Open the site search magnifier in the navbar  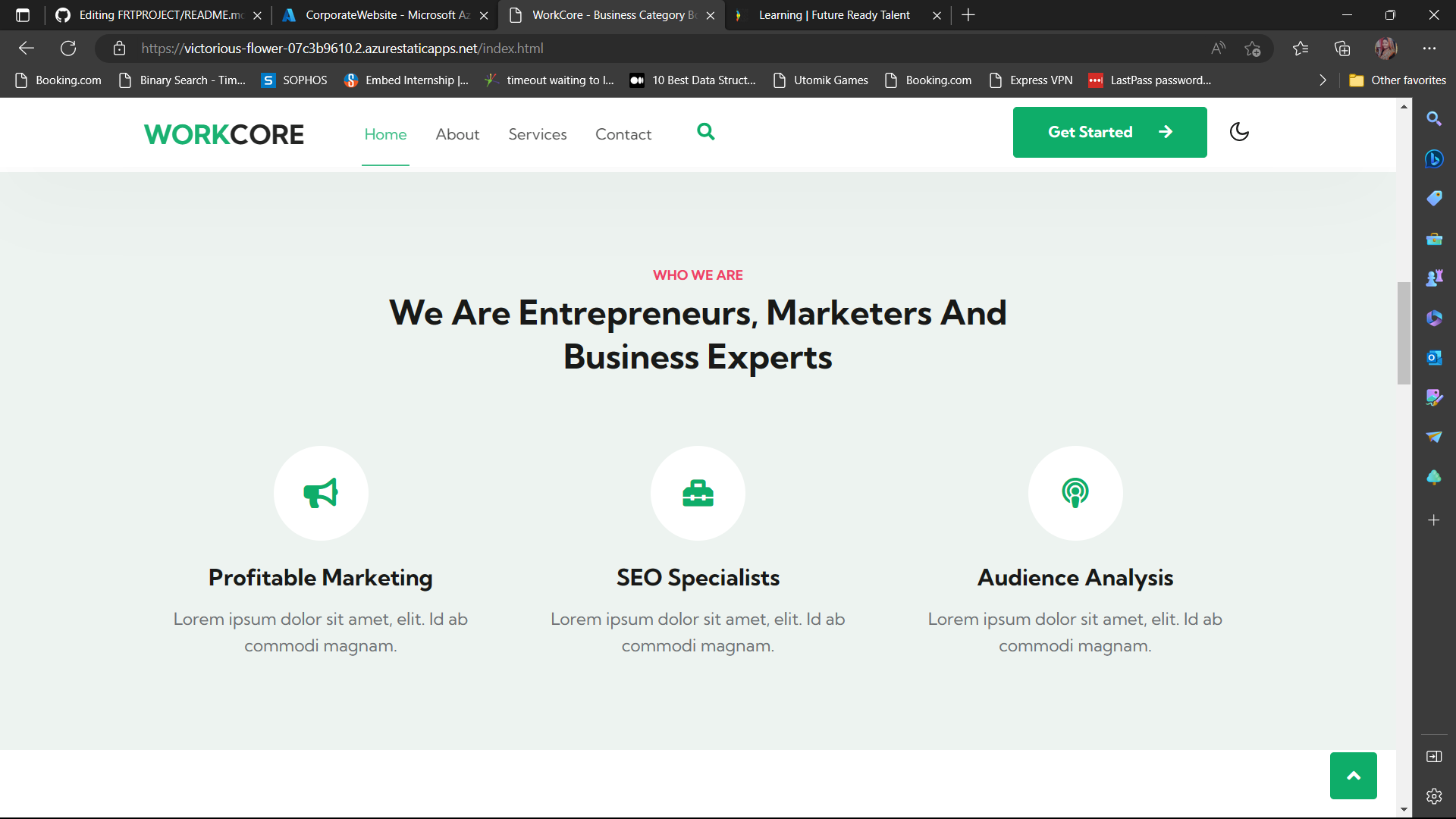pyautogui.click(x=706, y=132)
